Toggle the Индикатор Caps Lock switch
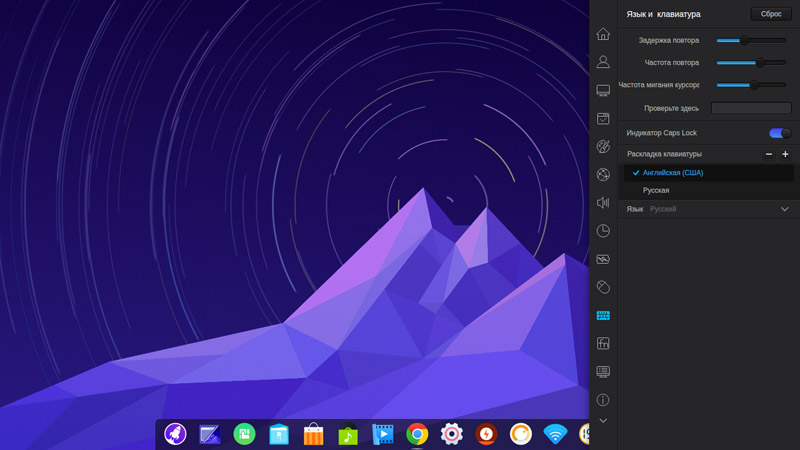Screen dimensions: 800x450 coord(780,133)
